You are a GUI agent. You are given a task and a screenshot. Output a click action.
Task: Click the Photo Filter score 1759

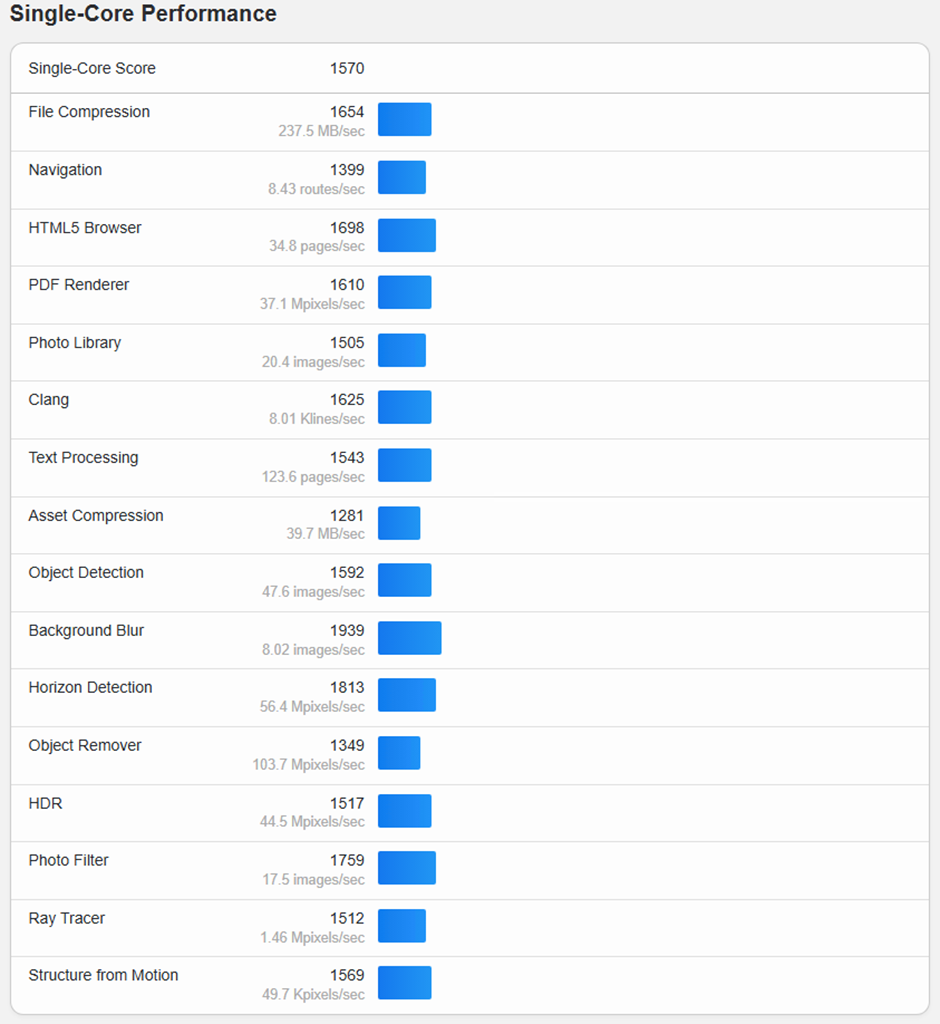pyautogui.click(x=347, y=861)
